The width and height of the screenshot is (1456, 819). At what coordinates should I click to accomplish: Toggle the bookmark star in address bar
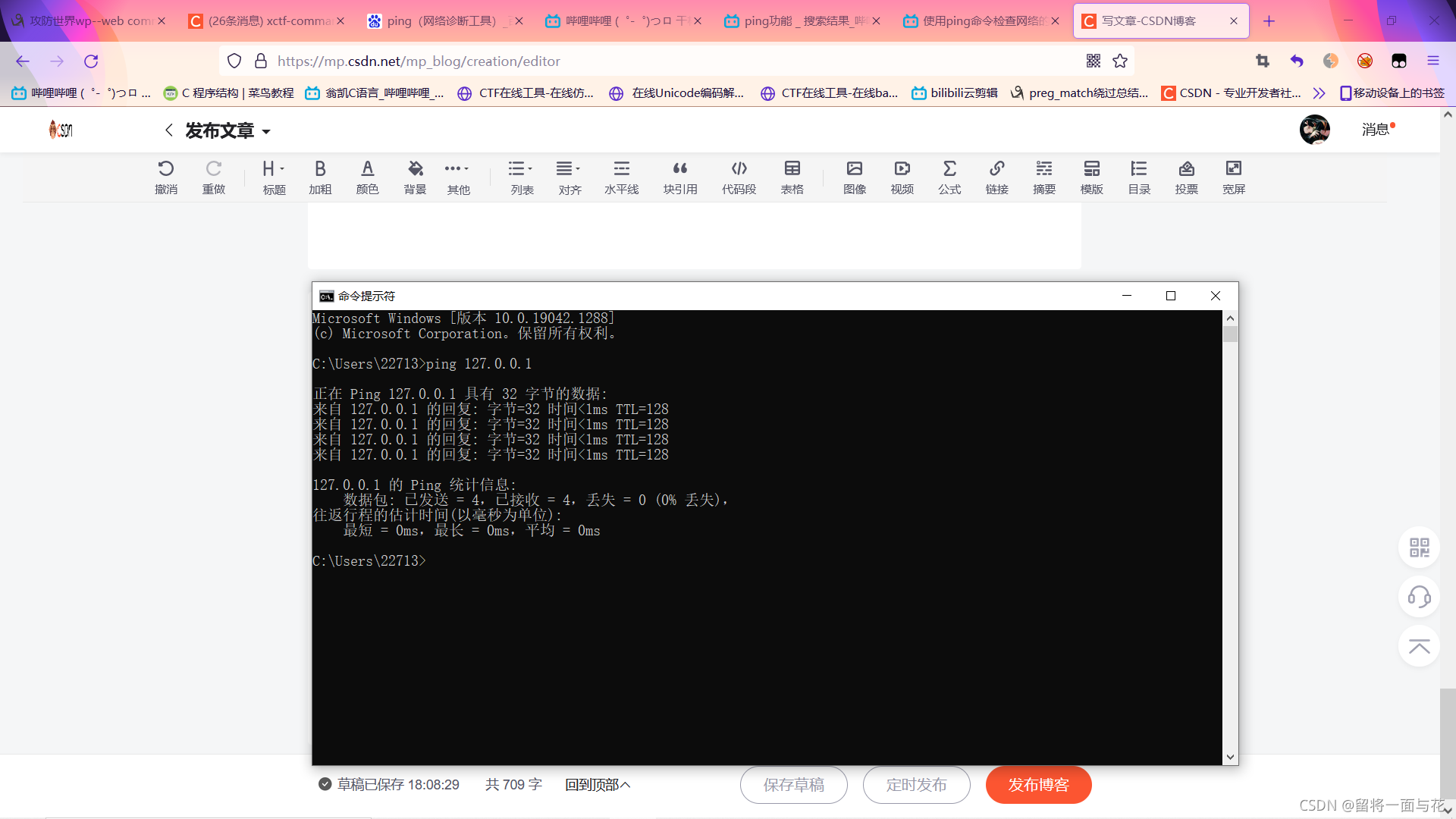(1121, 61)
